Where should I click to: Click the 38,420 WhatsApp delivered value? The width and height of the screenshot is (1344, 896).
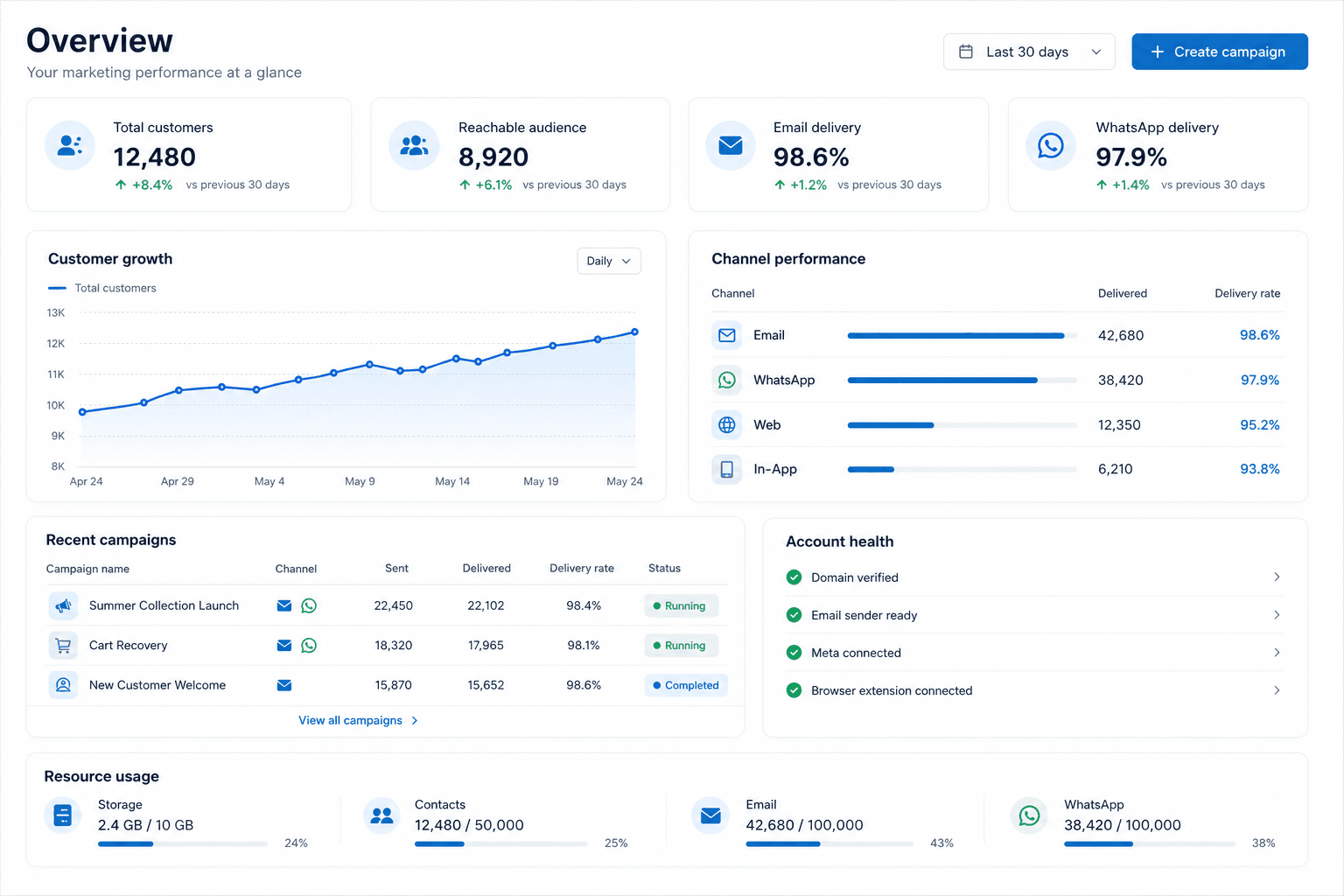point(1121,380)
